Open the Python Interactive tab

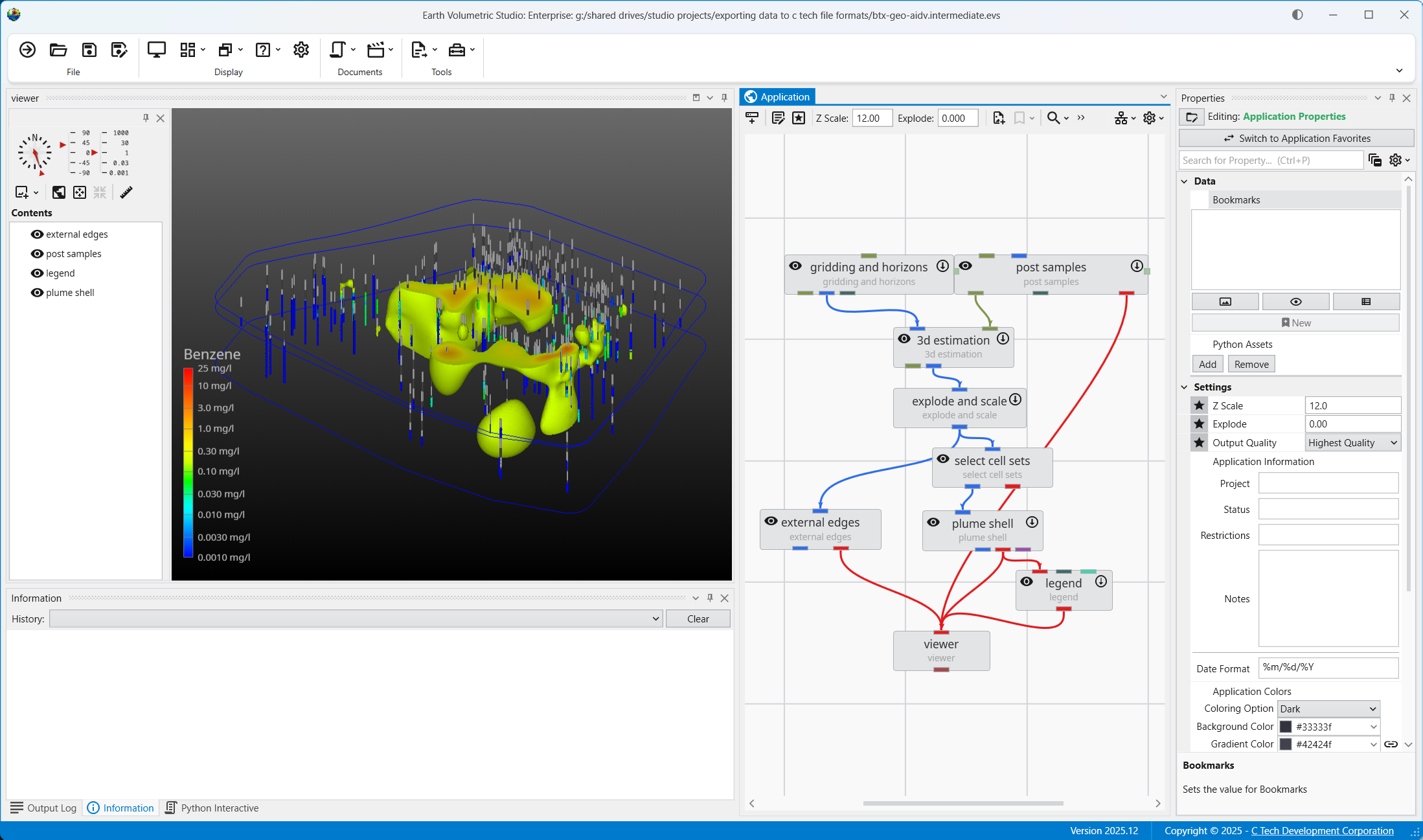click(x=212, y=808)
